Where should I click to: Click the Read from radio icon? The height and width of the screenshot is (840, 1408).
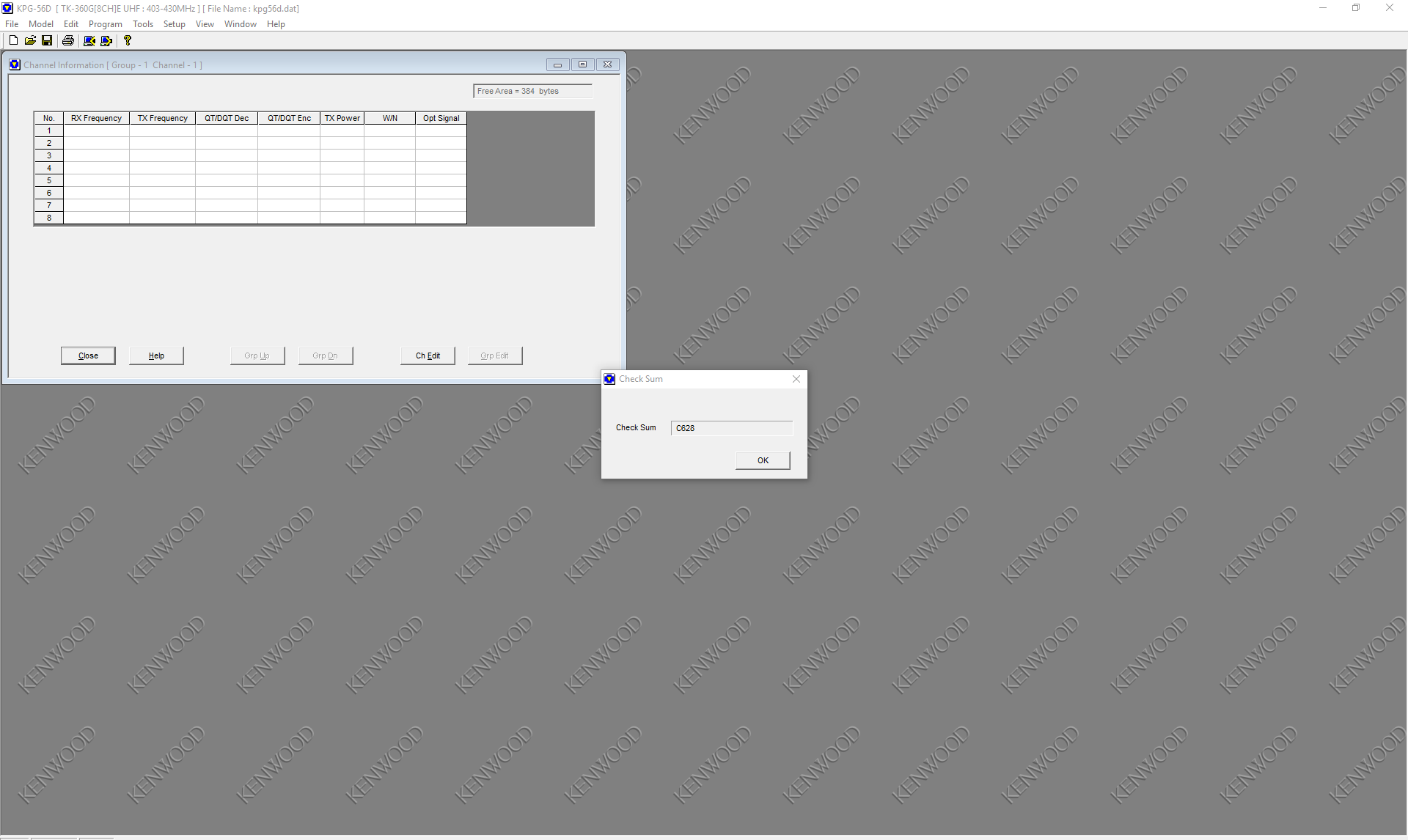(x=89, y=41)
